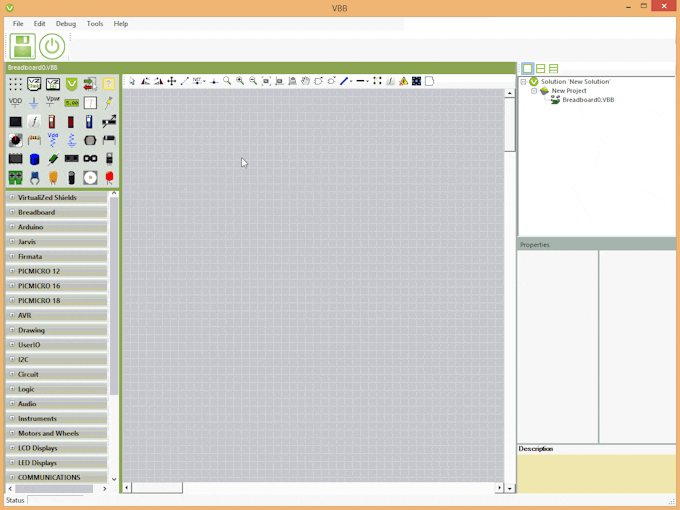Select the red LED component
This screenshot has width=680, height=510.
109,178
